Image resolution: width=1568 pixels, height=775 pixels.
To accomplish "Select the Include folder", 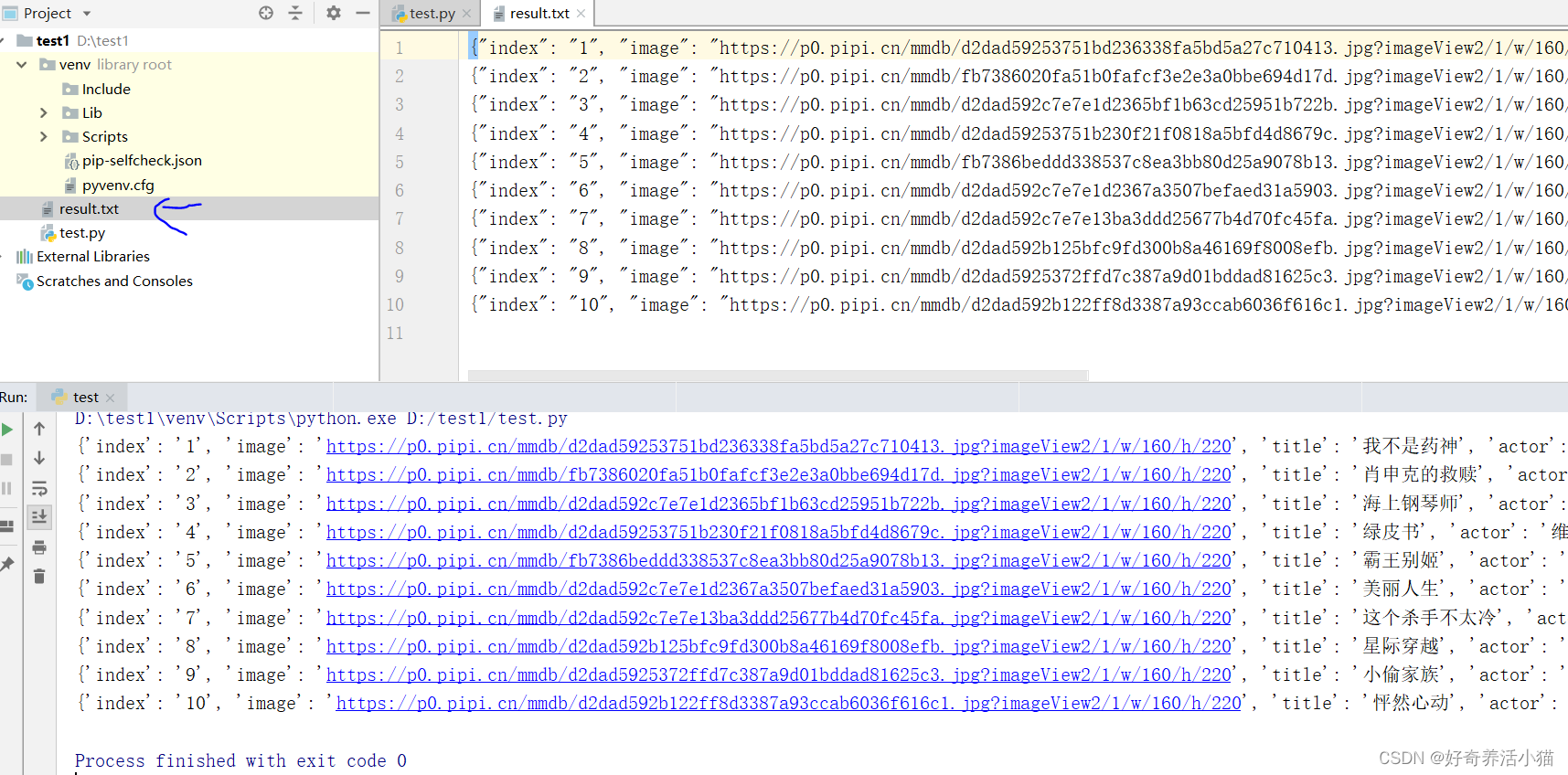I will point(96,89).
